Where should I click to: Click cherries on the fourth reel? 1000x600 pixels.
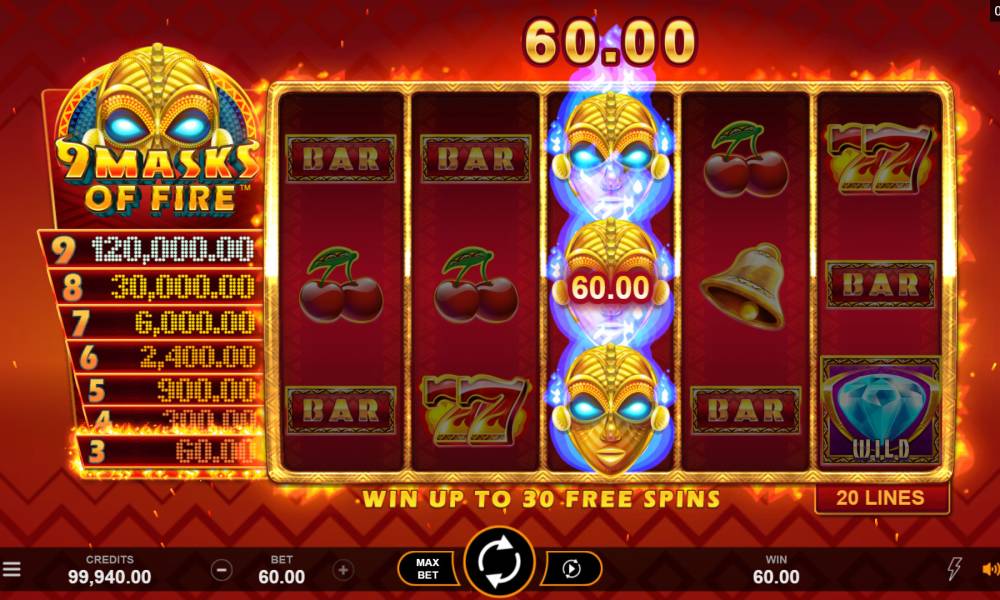coord(745,159)
